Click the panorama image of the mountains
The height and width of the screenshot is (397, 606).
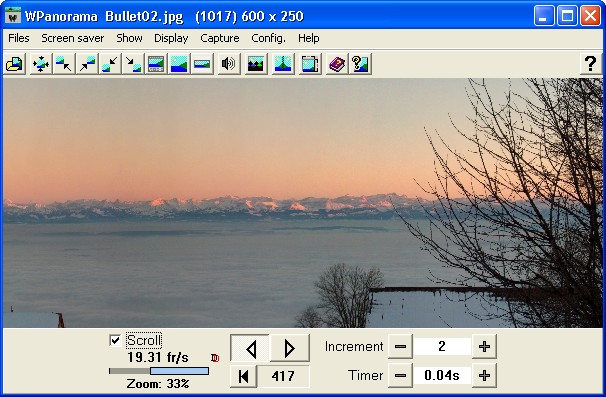(x=303, y=203)
